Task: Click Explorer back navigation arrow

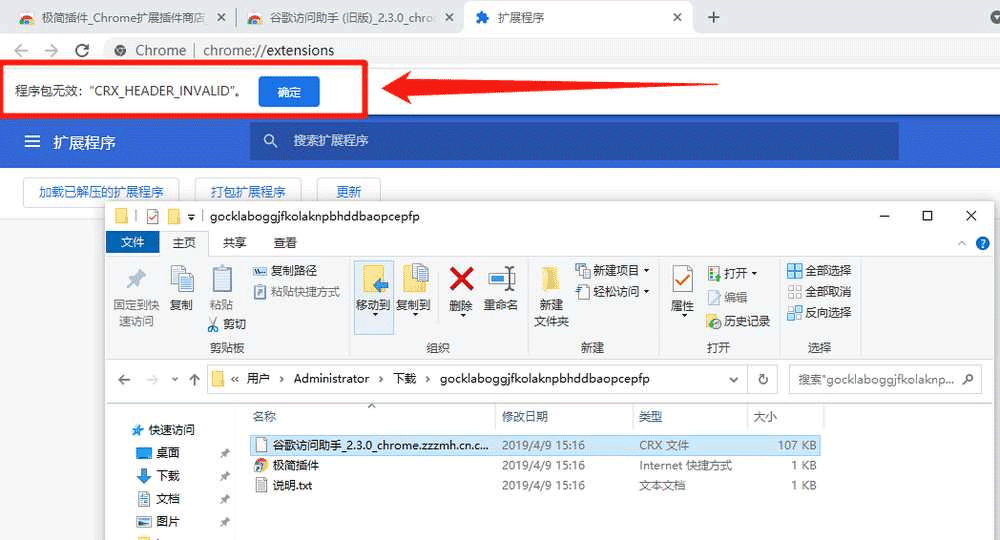Action: tap(124, 380)
